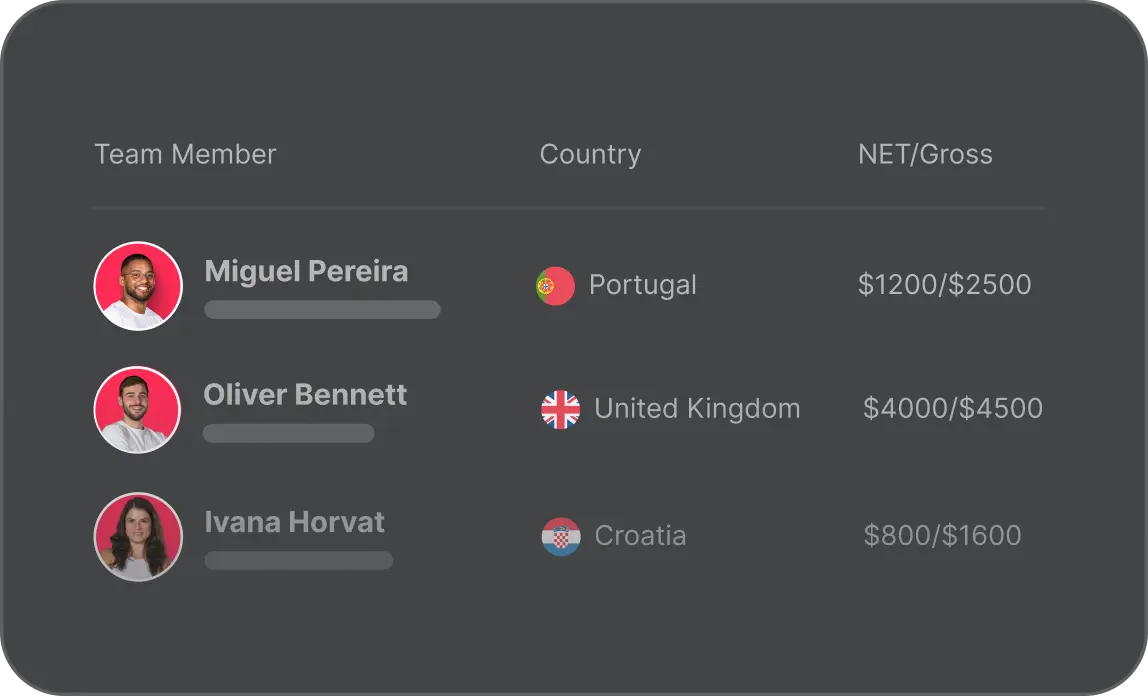Click the Croatia flag icon
Viewport: 1148px width, 696px height.
pyautogui.click(x=560, y=536)
